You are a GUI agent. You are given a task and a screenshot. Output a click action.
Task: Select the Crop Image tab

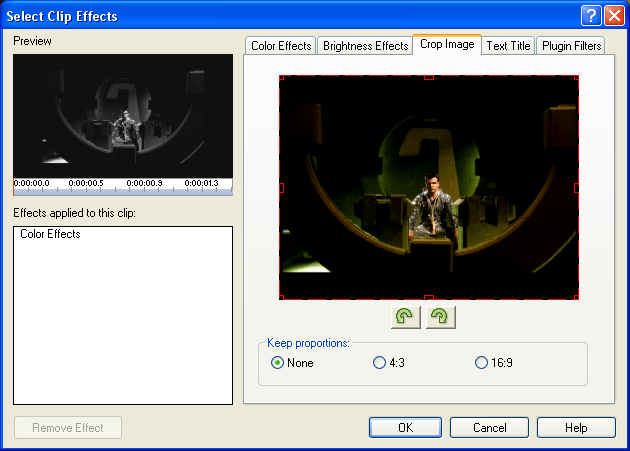pos(447,44)
